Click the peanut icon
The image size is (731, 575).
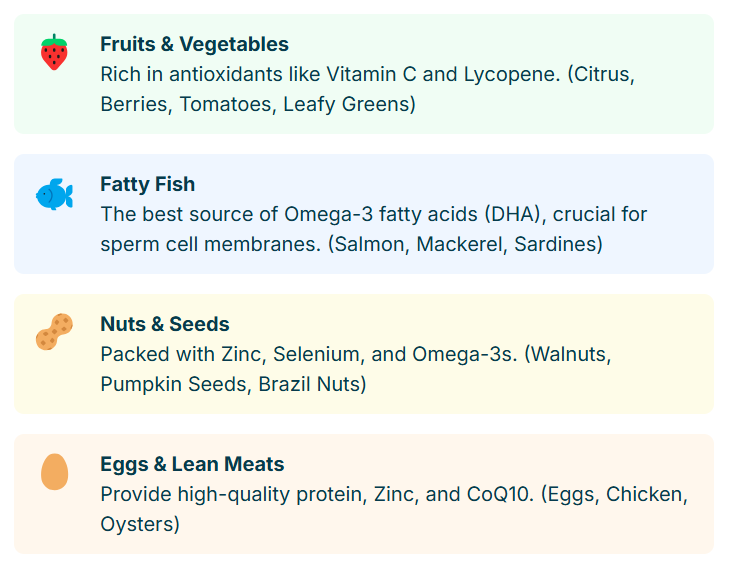pyautogui.click(x=54, y=332)
